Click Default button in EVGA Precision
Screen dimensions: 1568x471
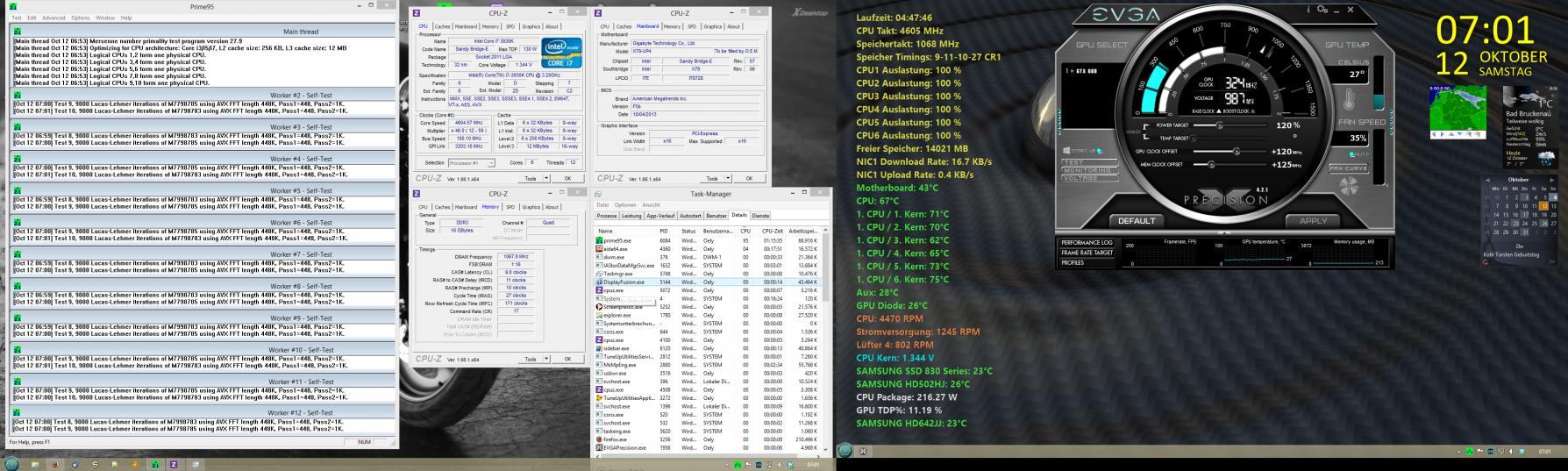click(x=1137, y=220)
